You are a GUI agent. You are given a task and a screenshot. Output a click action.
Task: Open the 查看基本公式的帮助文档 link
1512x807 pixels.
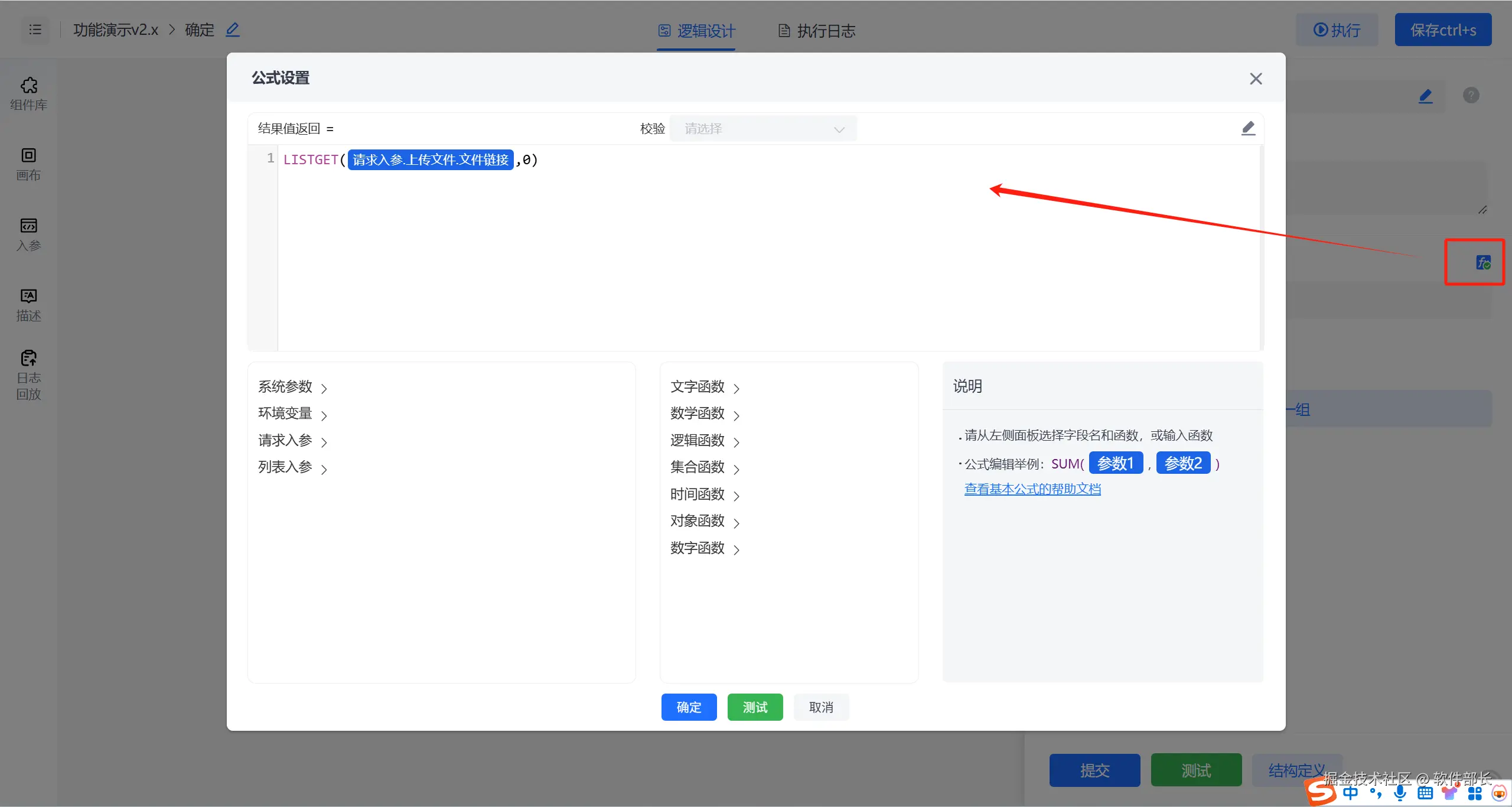(x=1032, y=489)
